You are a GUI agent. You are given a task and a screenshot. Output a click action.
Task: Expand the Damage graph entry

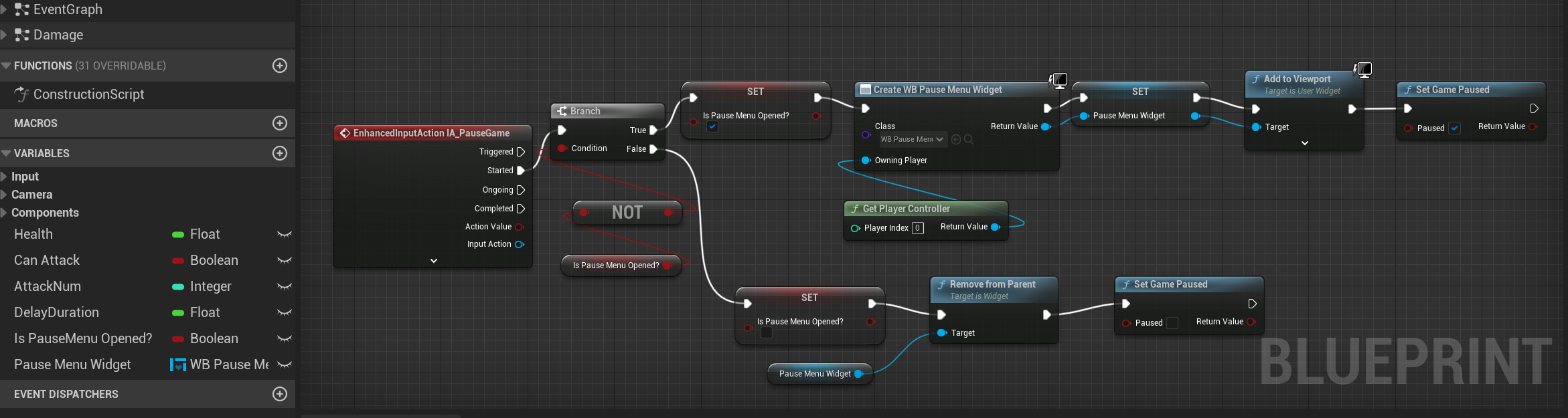pyautogui.click(x=4, y=35)
